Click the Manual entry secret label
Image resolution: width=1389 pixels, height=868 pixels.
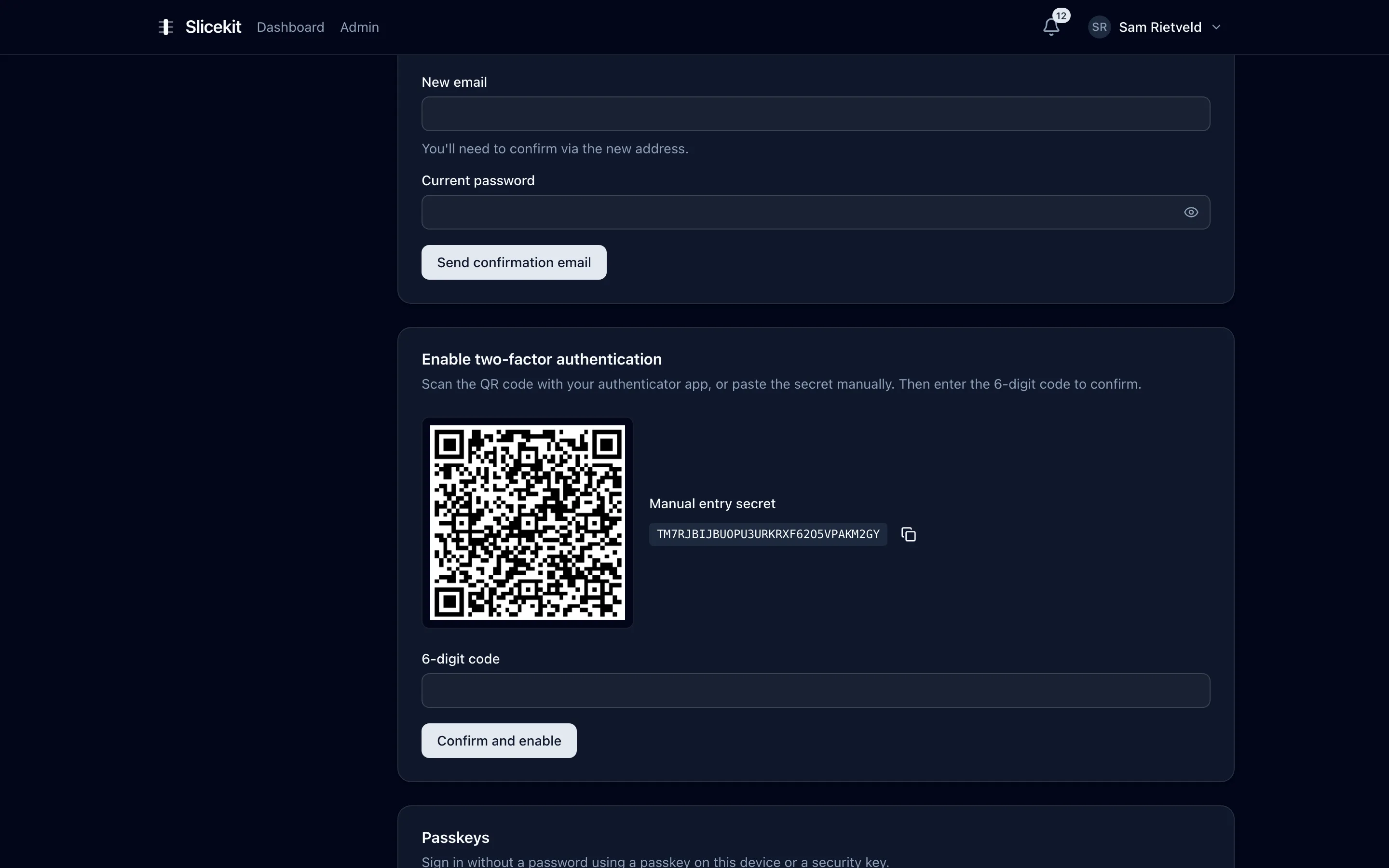click(712, 503)
